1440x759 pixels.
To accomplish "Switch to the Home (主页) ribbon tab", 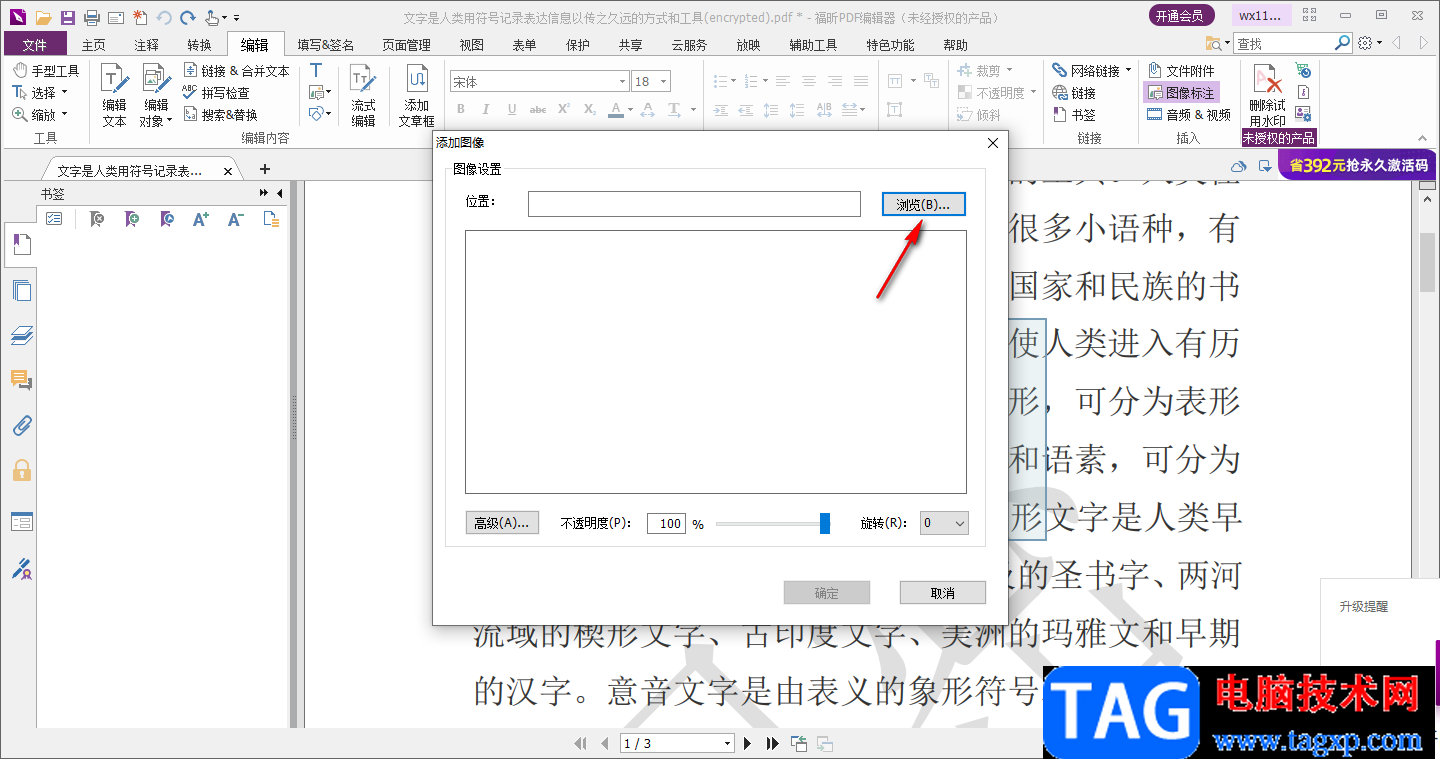I will [x=93, y=45].
